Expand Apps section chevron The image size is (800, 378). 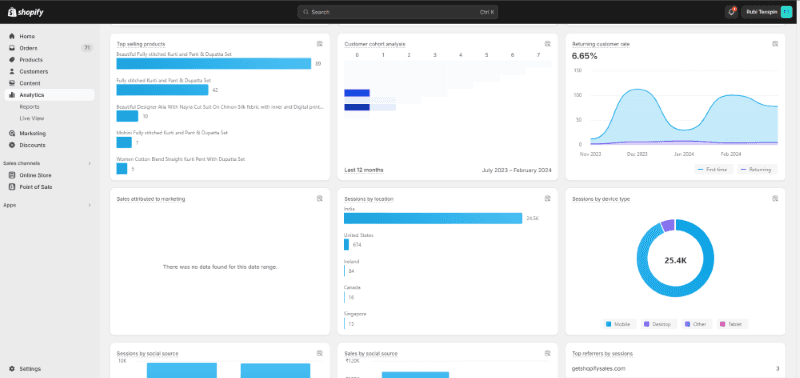pos(89,205)
